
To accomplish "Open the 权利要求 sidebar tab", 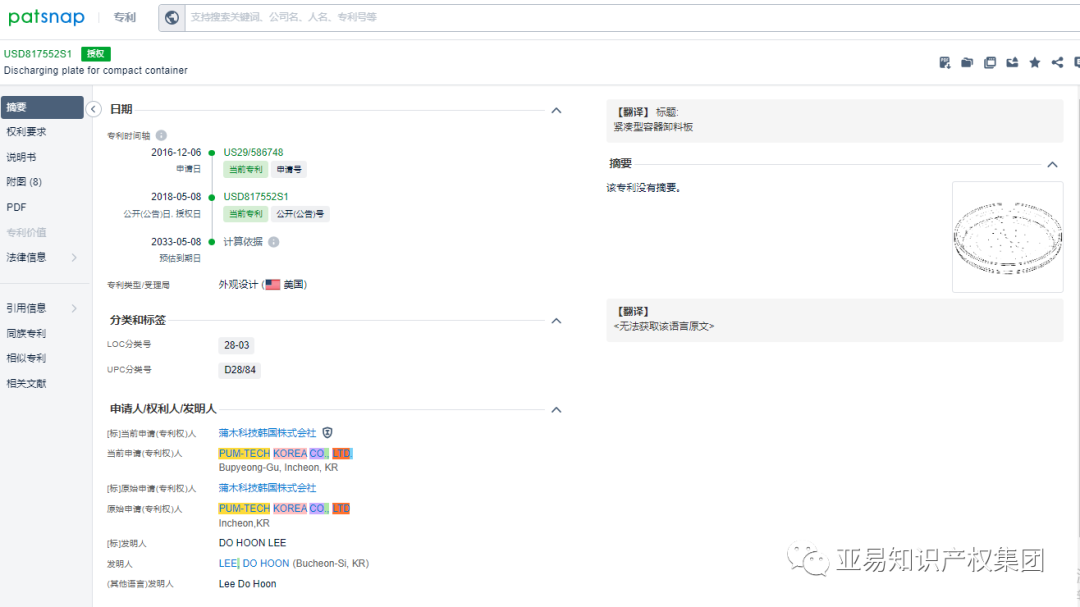I will pos(26,132).
